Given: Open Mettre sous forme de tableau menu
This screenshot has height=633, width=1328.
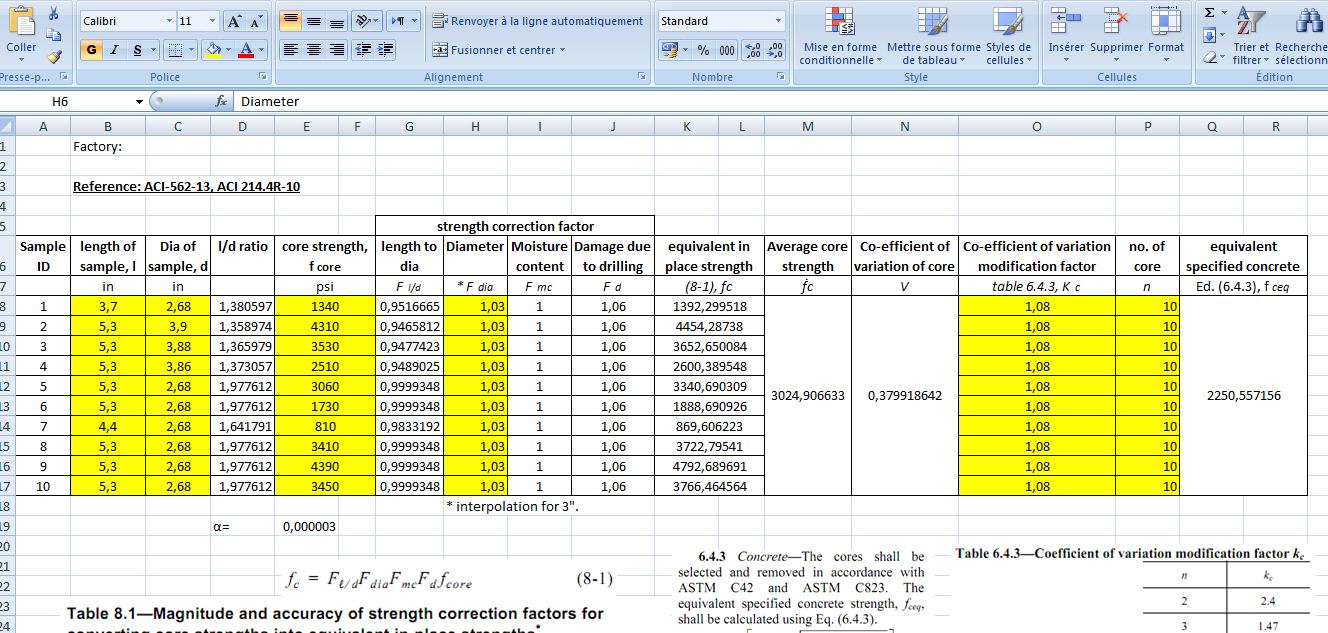Looking at the screenshot, I should tap(933, 36).
